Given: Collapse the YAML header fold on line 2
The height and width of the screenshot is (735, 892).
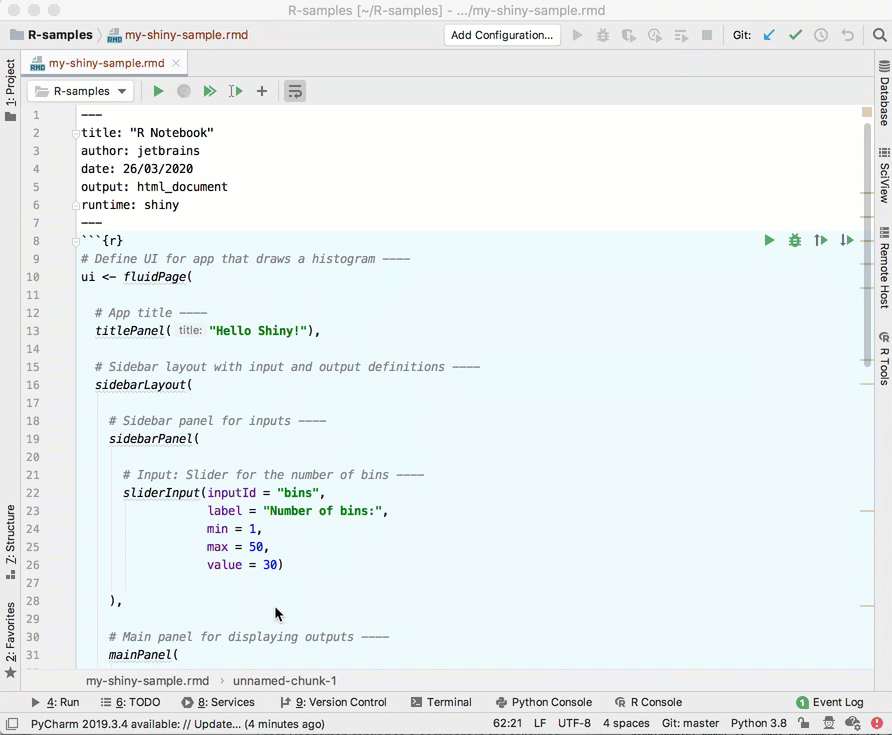Looking at the screenshot, I should coord(75,134).
